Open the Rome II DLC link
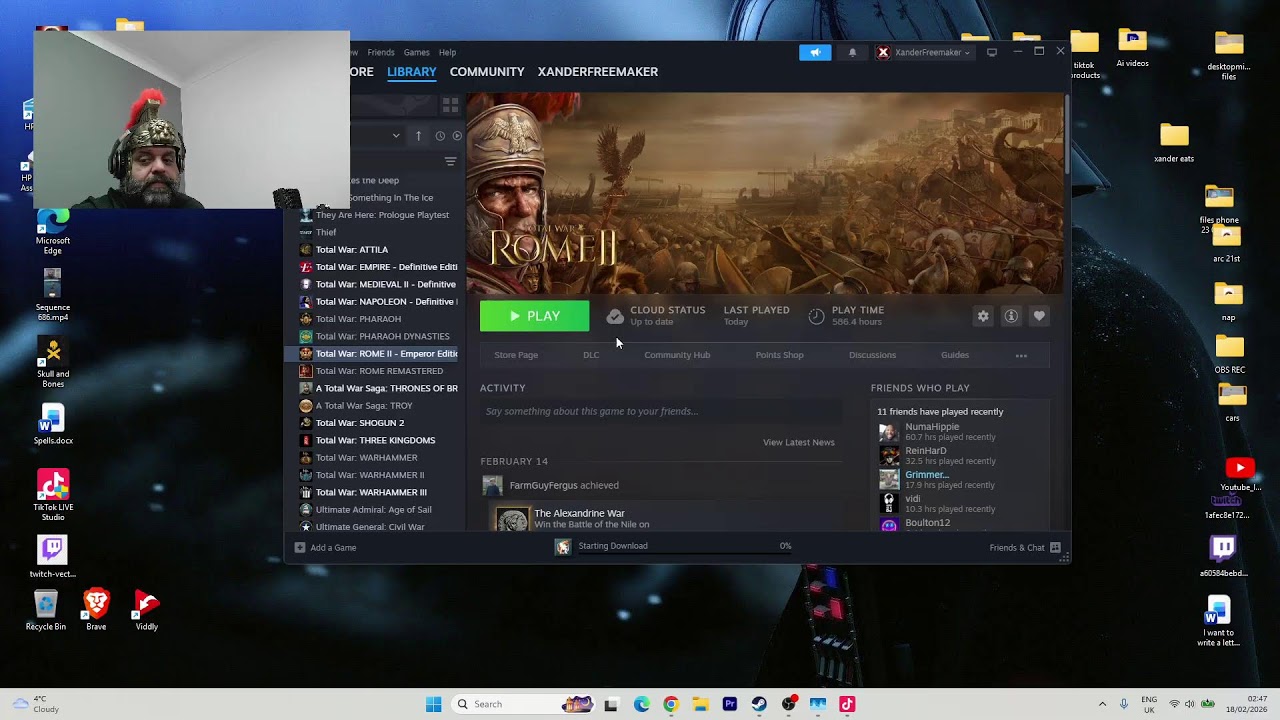This screenshot has height=720, width=1280. [591, 355]
